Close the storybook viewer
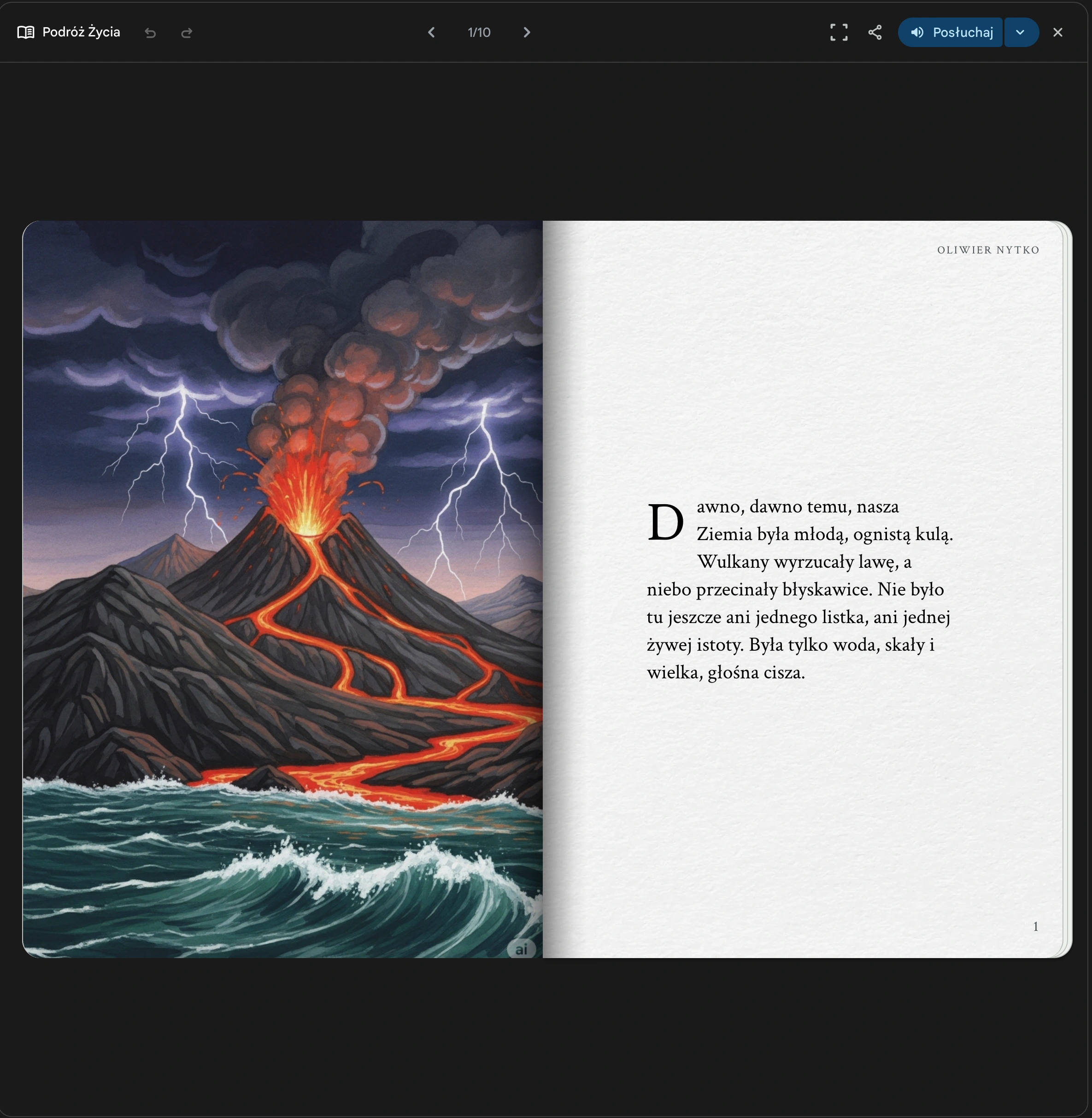The image size is (1092, 1118). (x=1058, y=32)
